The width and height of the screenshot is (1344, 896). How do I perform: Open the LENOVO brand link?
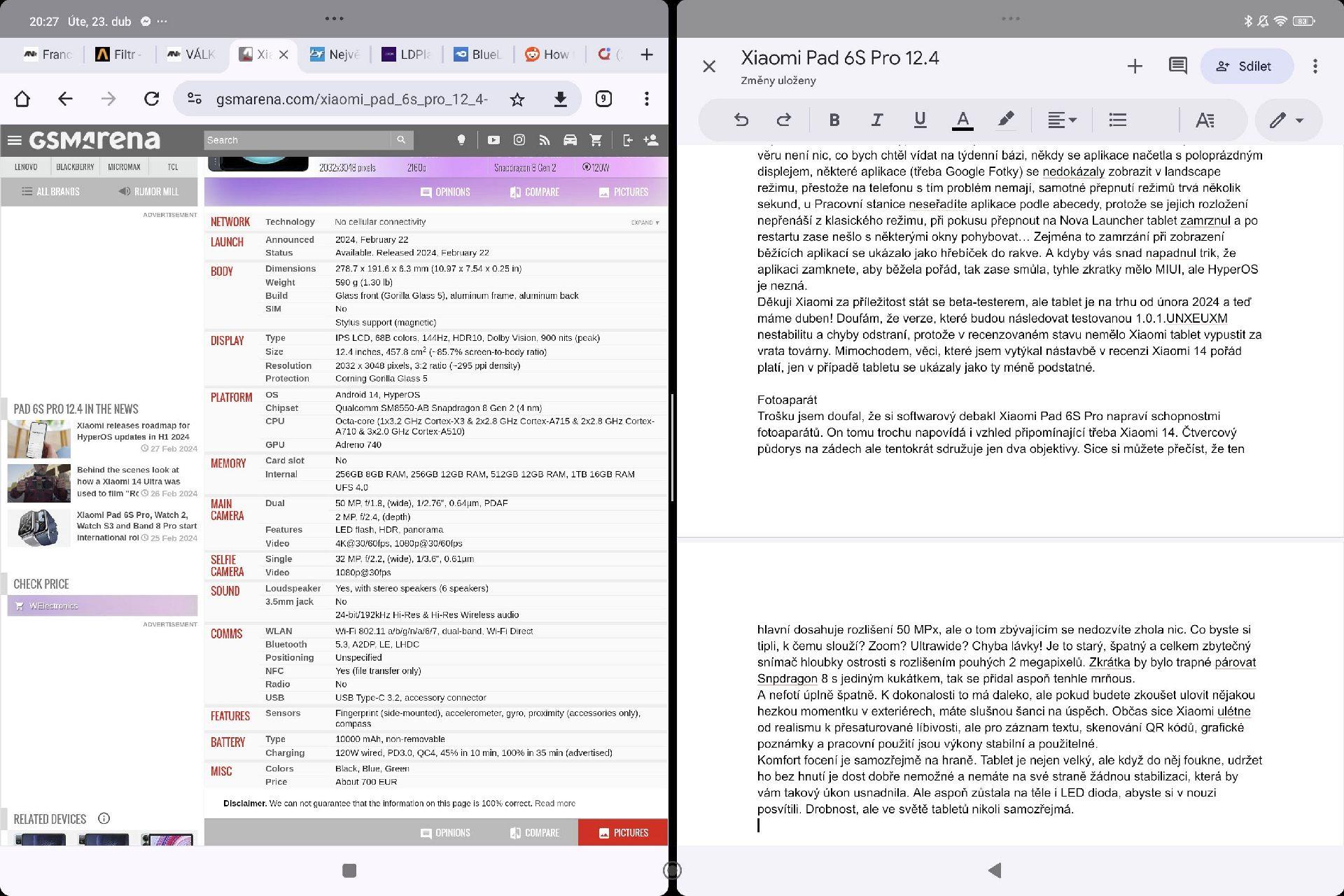pyautogui.click(x=26, y=167)
